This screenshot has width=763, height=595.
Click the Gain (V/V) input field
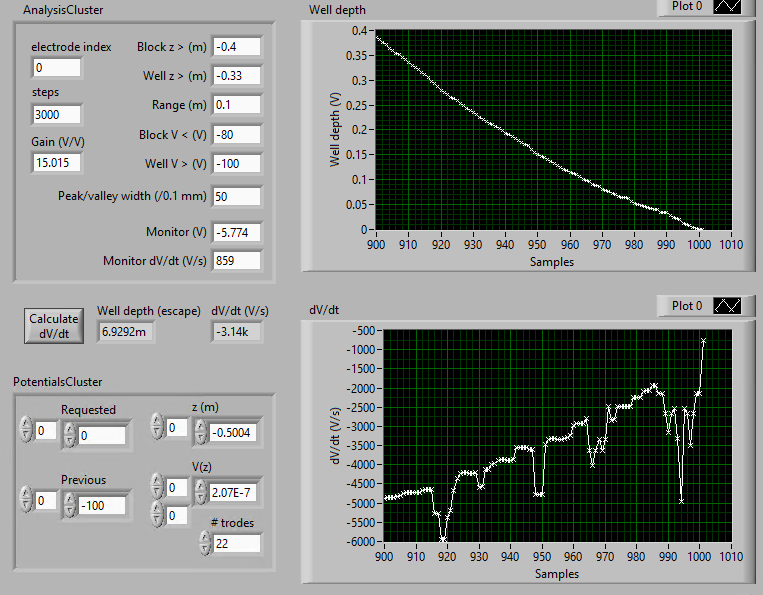pos(56,162)
